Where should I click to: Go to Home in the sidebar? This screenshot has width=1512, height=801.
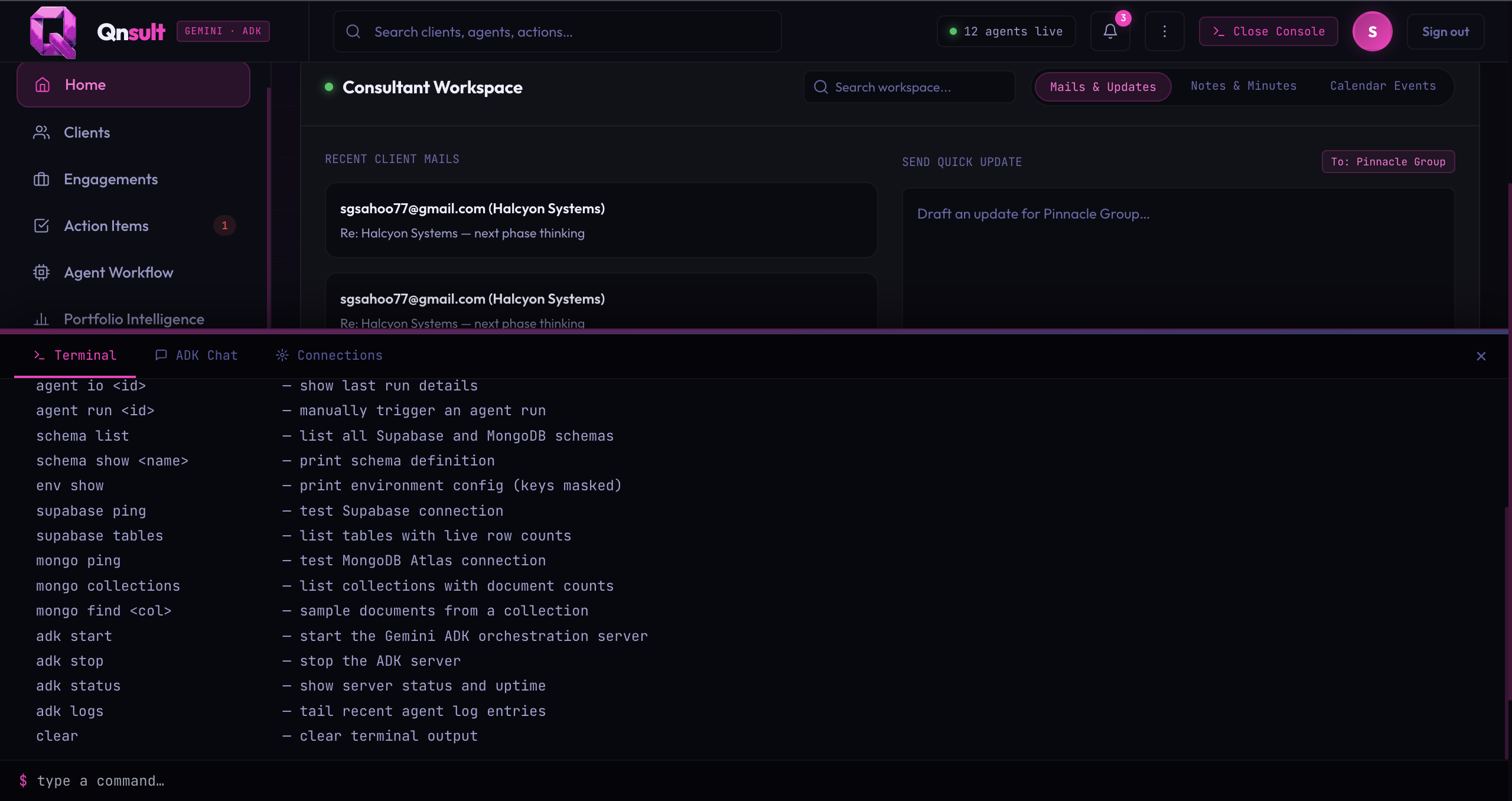[133, 84]
